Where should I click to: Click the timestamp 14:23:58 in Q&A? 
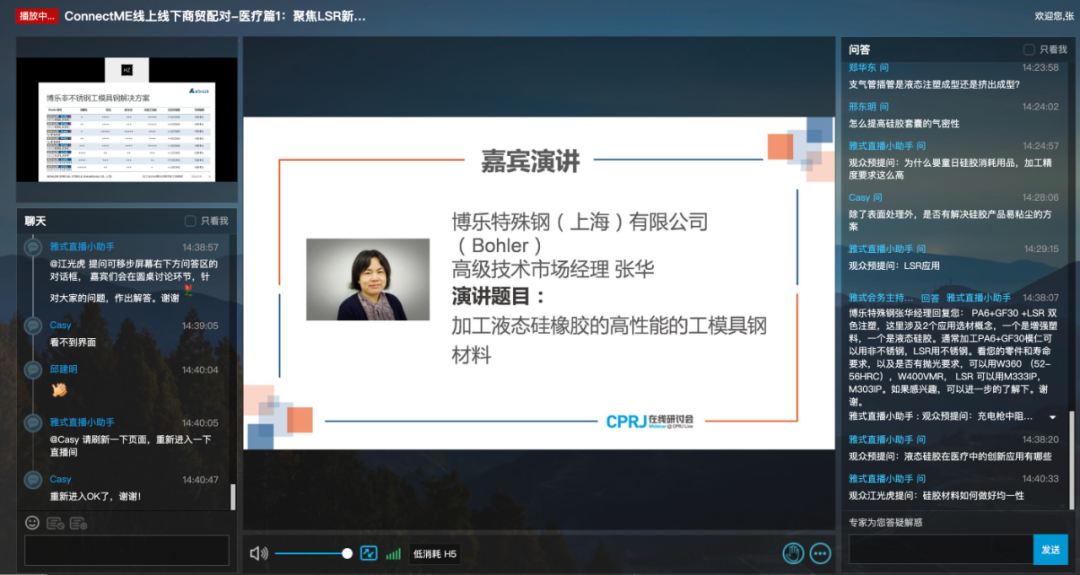coord(1040,67)
